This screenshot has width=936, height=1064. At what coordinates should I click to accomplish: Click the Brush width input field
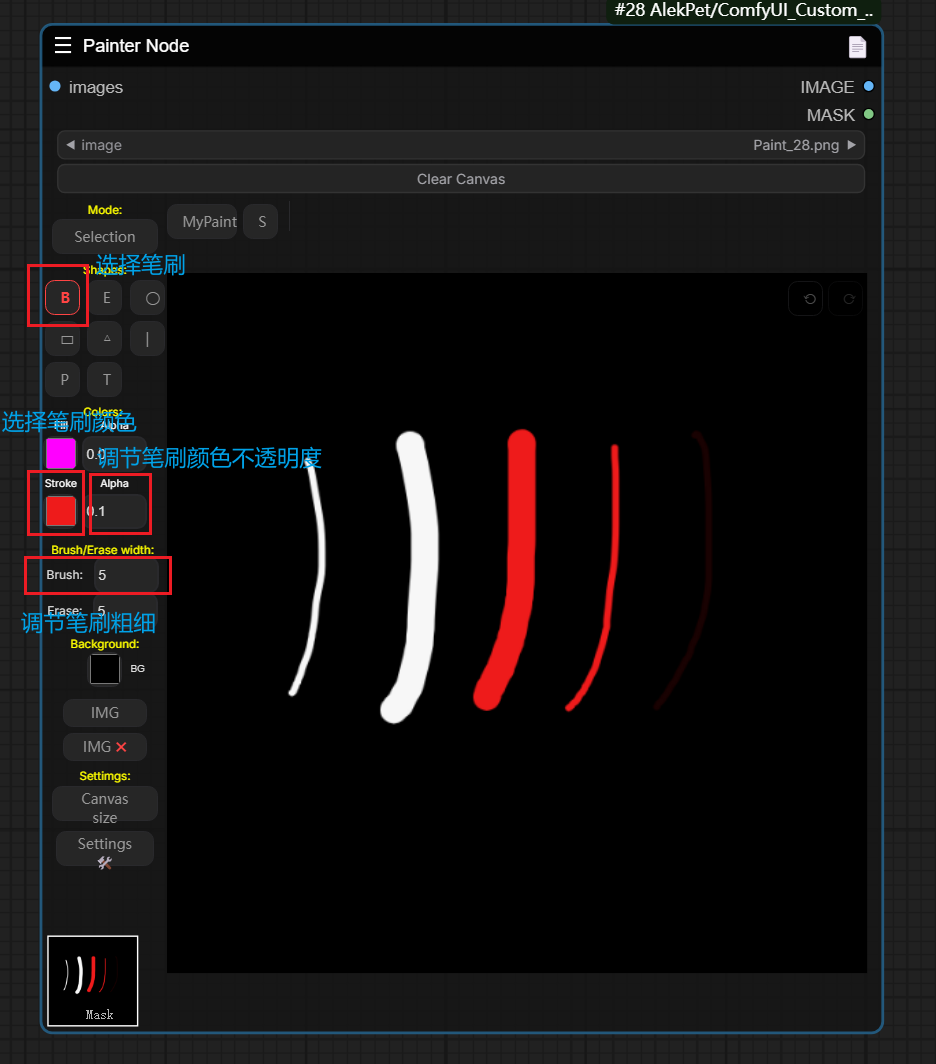click(126, 575)
